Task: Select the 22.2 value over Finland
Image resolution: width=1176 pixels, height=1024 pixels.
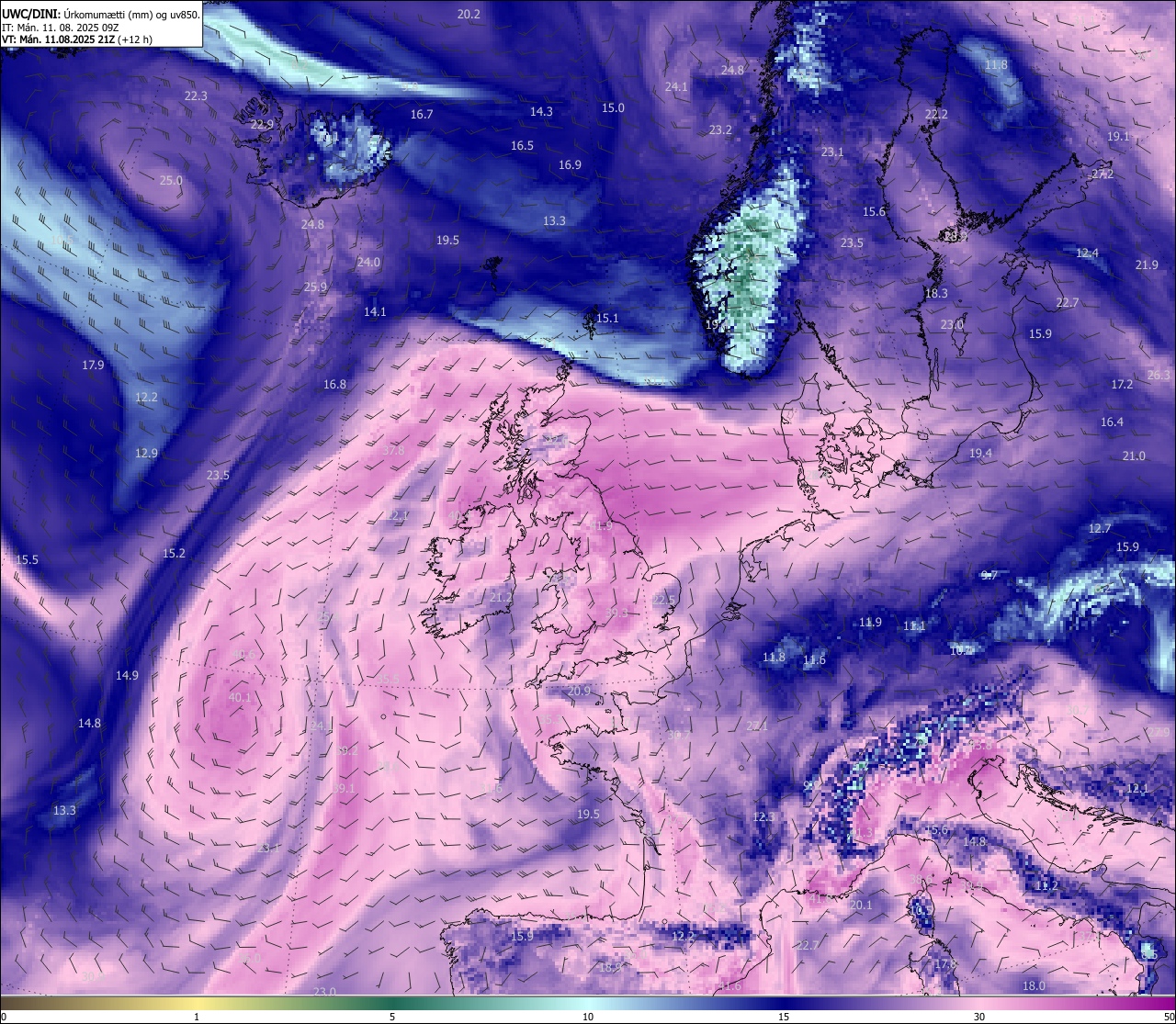Action: click(x=936, y=115)
